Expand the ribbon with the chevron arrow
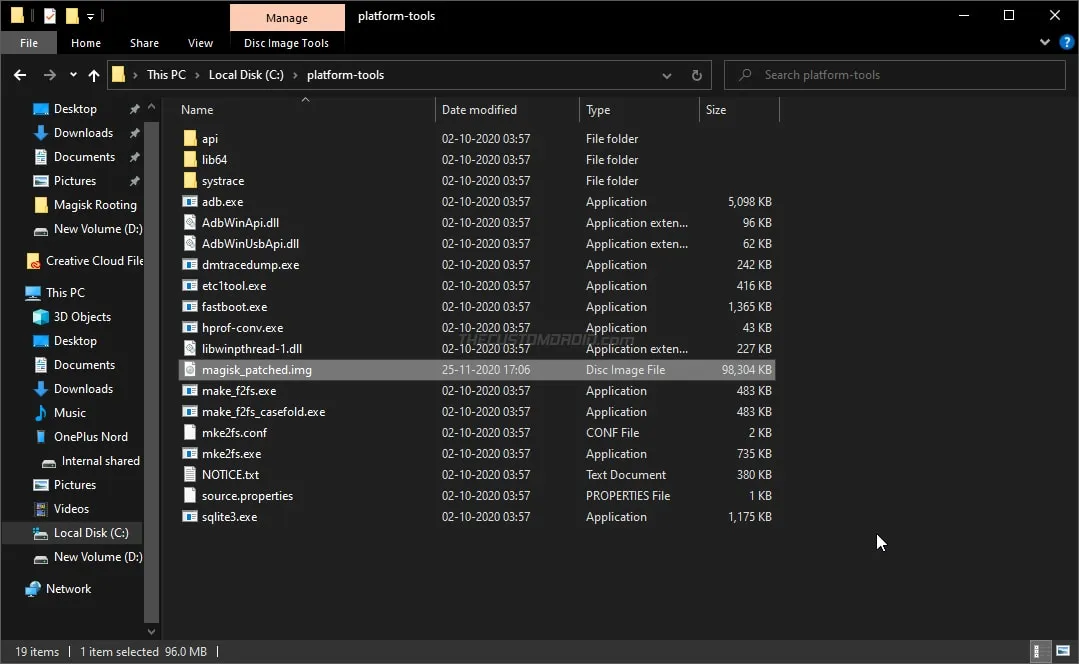1079x664 pixels. click(x=1044, y=42)
